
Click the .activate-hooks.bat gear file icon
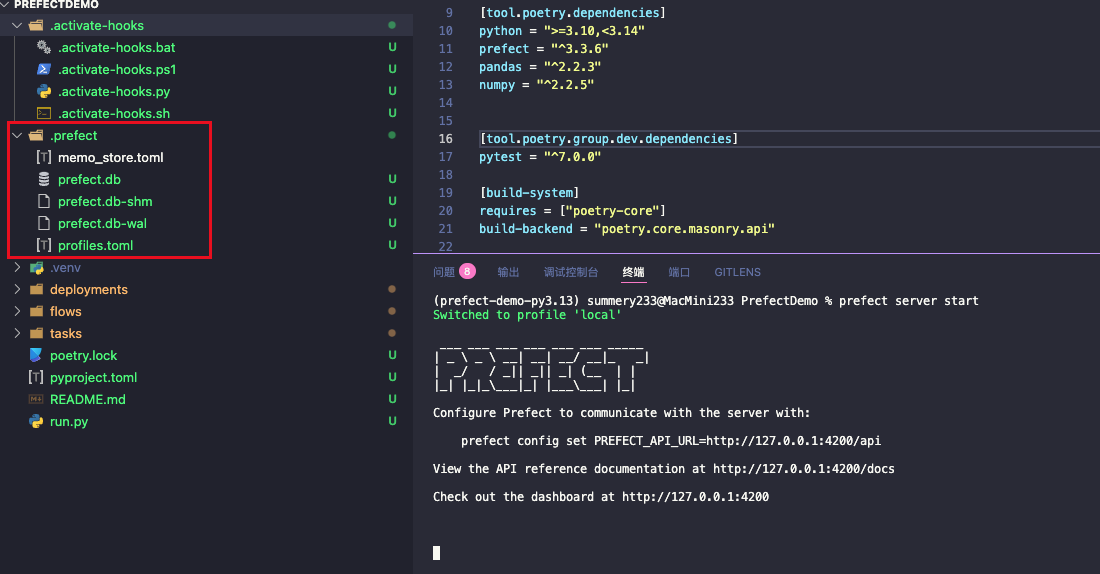[43, 47]
